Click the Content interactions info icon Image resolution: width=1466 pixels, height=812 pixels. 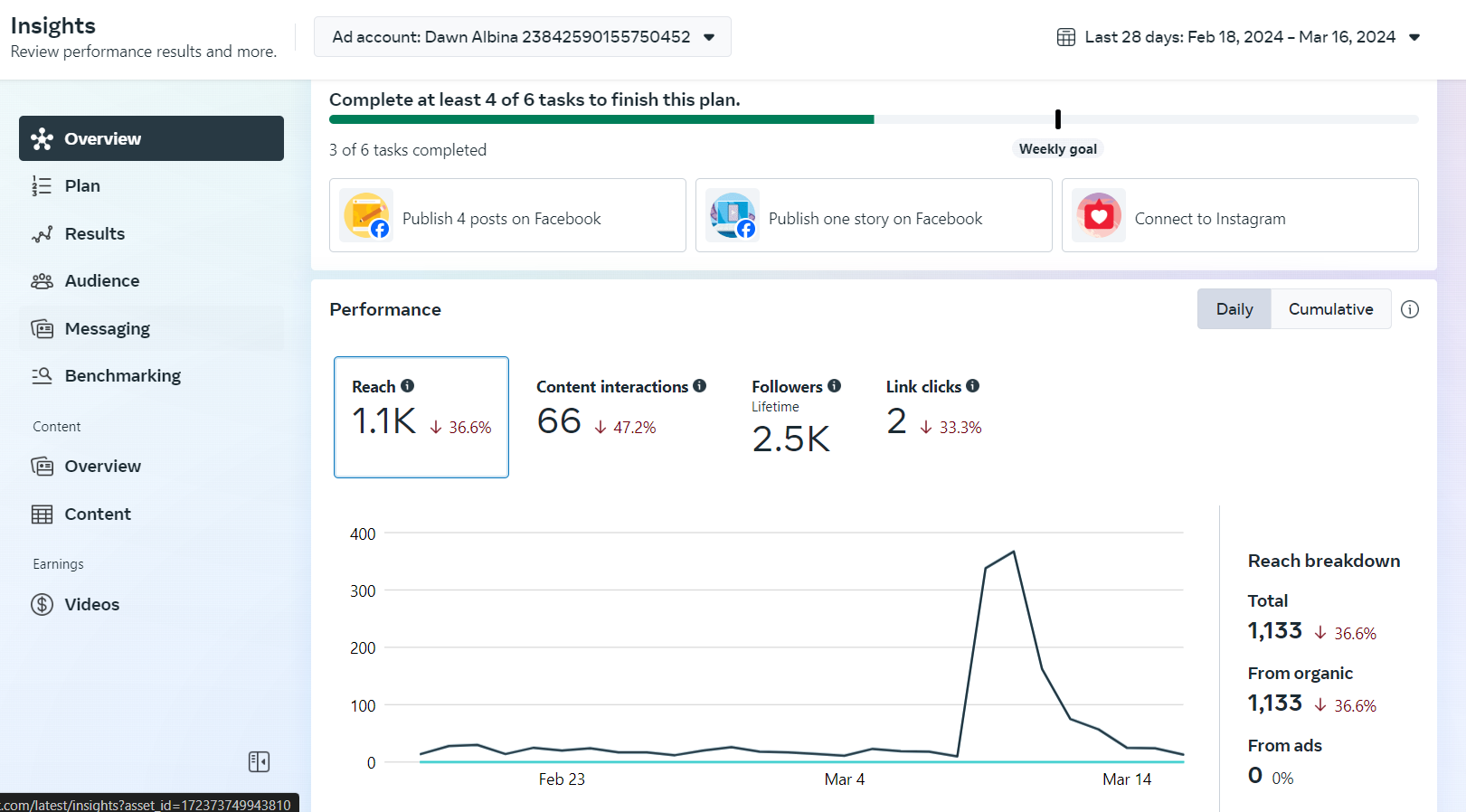point(700,386)
